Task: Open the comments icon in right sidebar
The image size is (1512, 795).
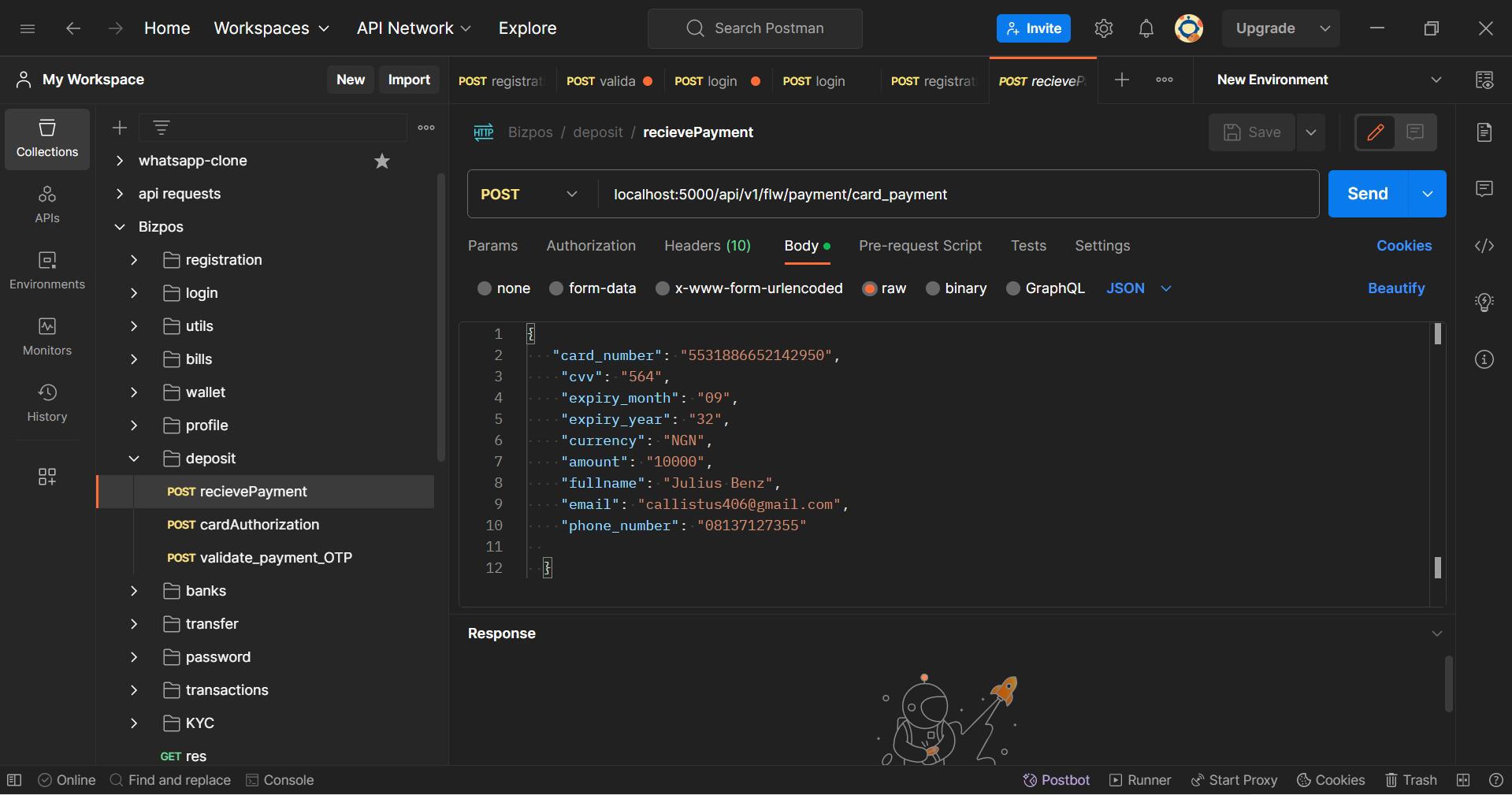Action: [1484, 189]
